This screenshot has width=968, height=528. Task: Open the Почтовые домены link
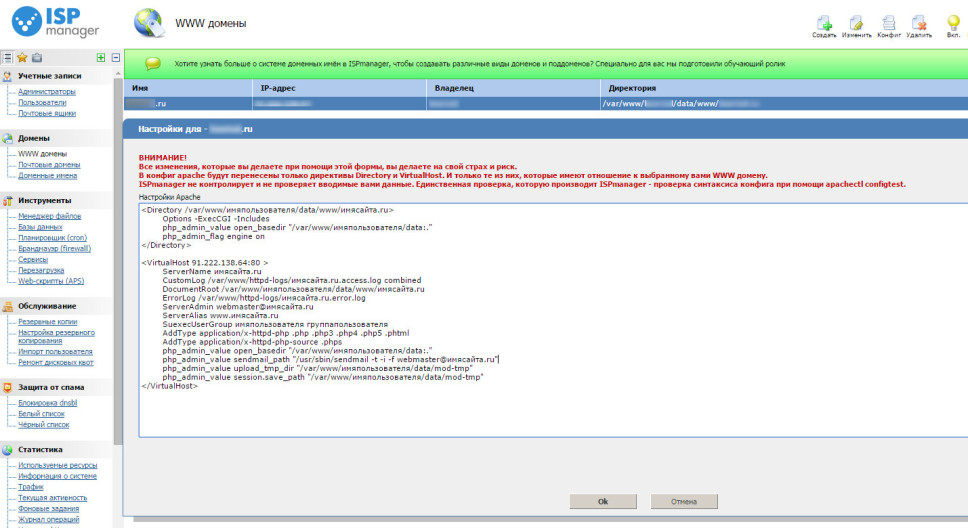point(49,165)
